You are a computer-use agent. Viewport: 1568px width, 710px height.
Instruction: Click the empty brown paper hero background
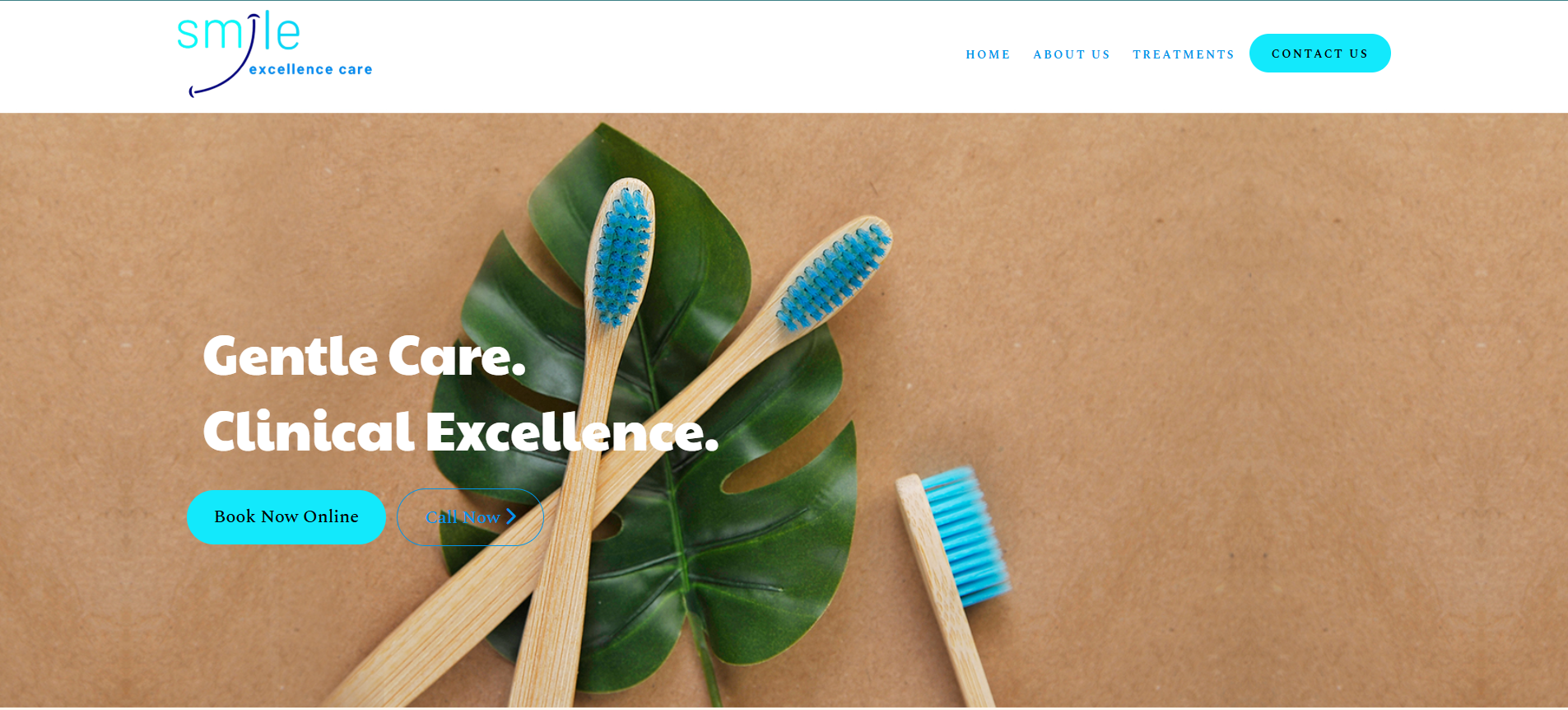(1235, 329)
